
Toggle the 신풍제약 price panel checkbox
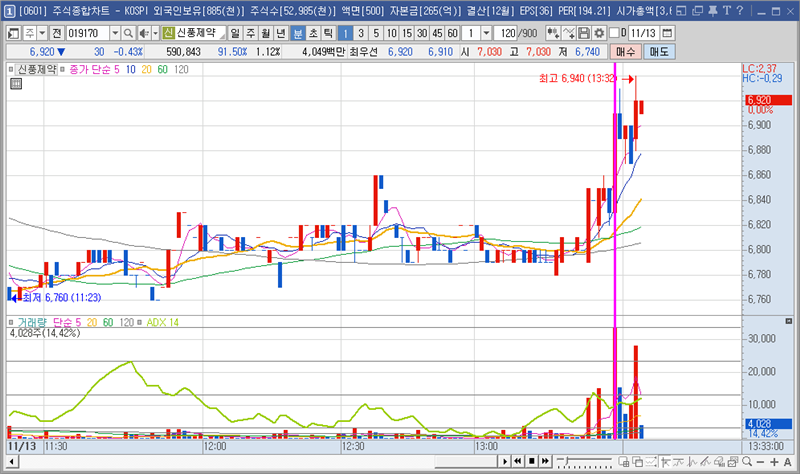coord(11,70)
